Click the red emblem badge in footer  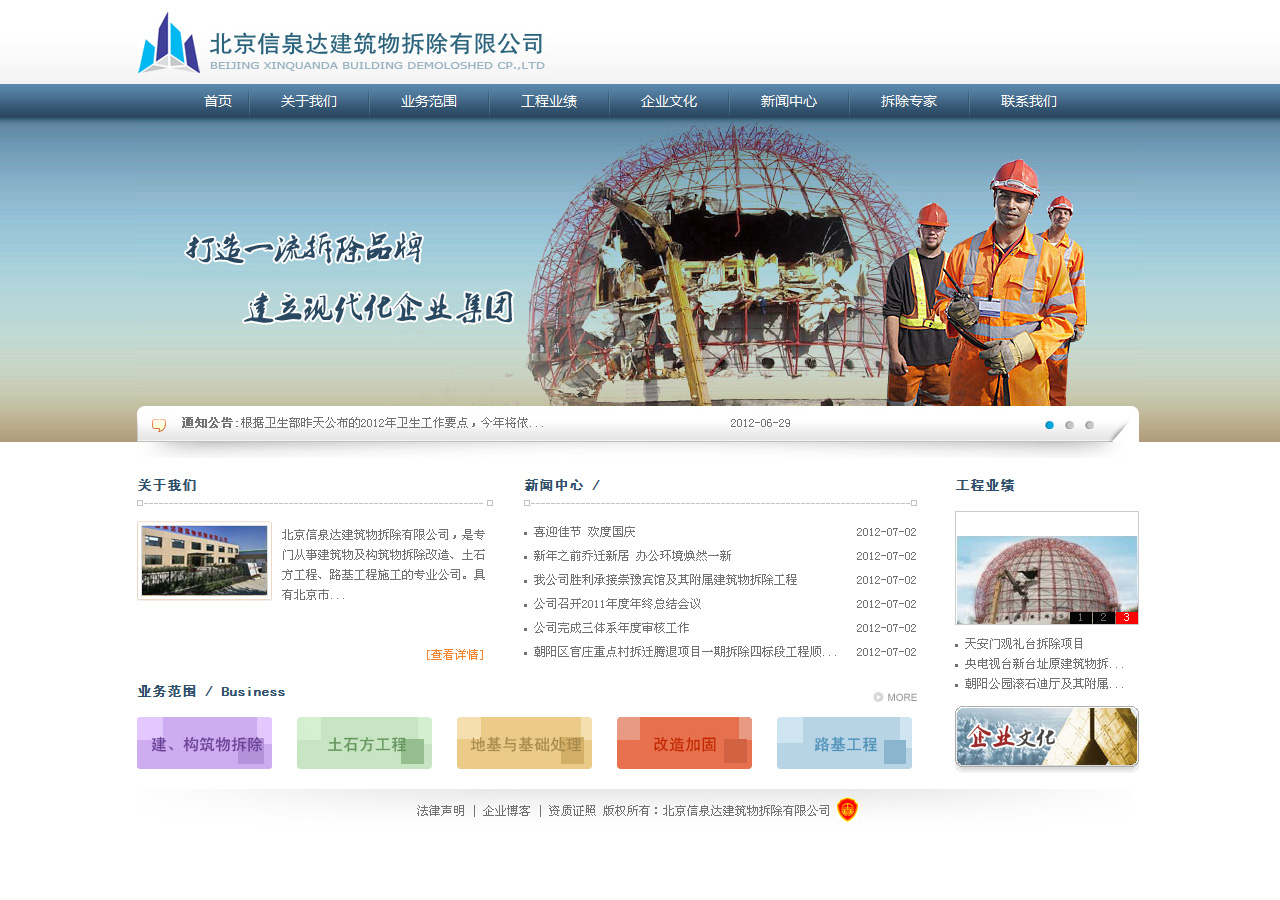pos(847,810)
